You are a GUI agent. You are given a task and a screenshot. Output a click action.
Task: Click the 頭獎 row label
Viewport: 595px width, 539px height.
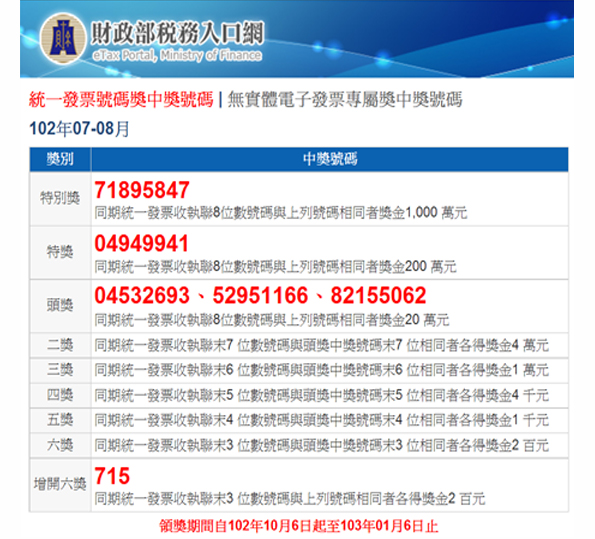(x=60, y=305)
